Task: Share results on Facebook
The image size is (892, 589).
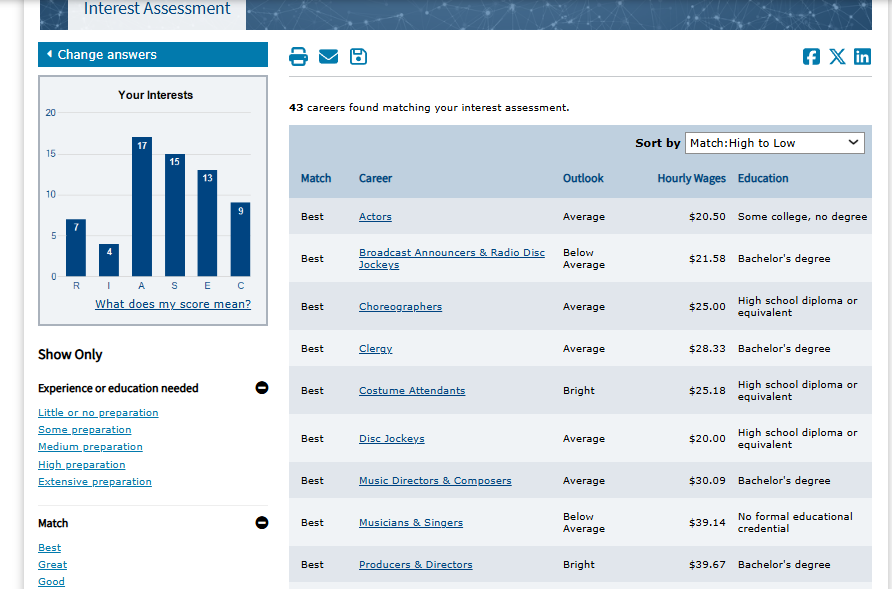Action: 812,57
